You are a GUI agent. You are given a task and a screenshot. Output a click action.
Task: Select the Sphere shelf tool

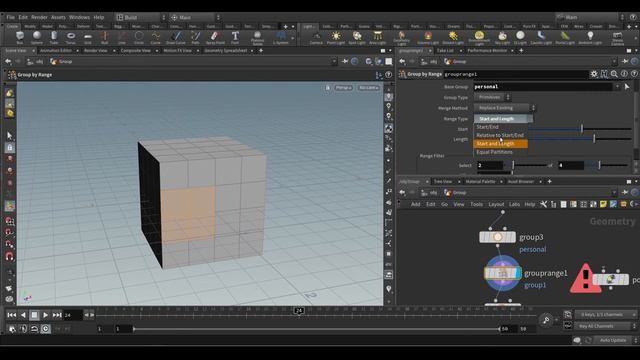(x=37, y=38)
